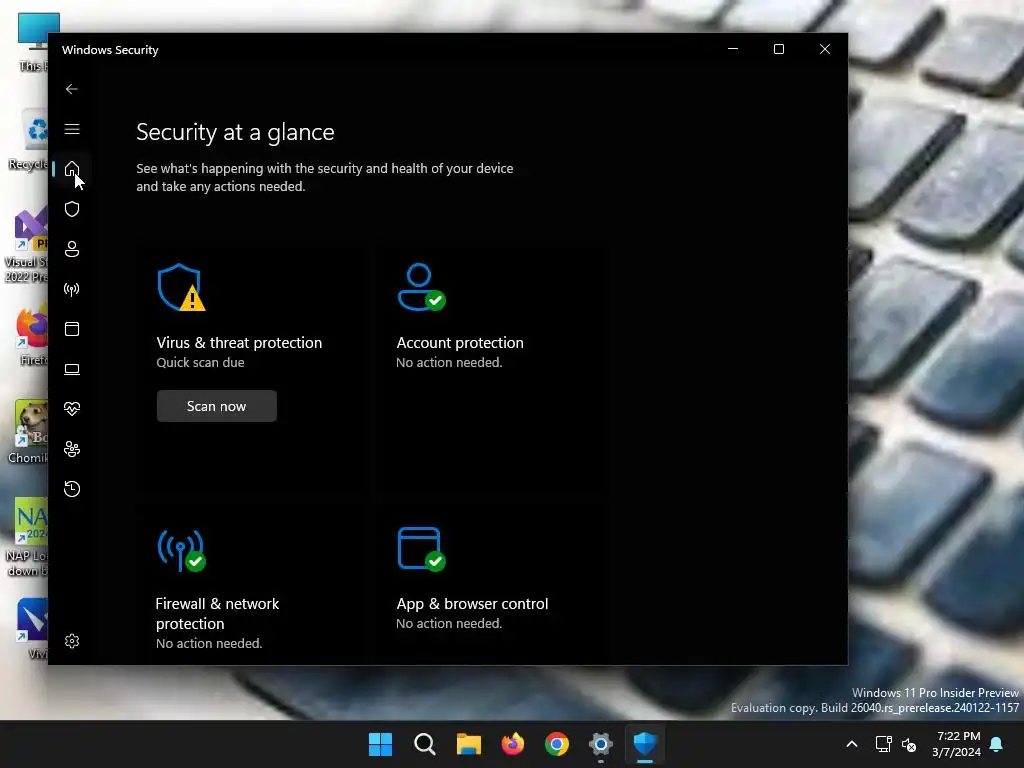The height and width of the screenshot is (768, 1024).
Task: Select the Home icon in sidebar
Action: [x=72, y=169]
